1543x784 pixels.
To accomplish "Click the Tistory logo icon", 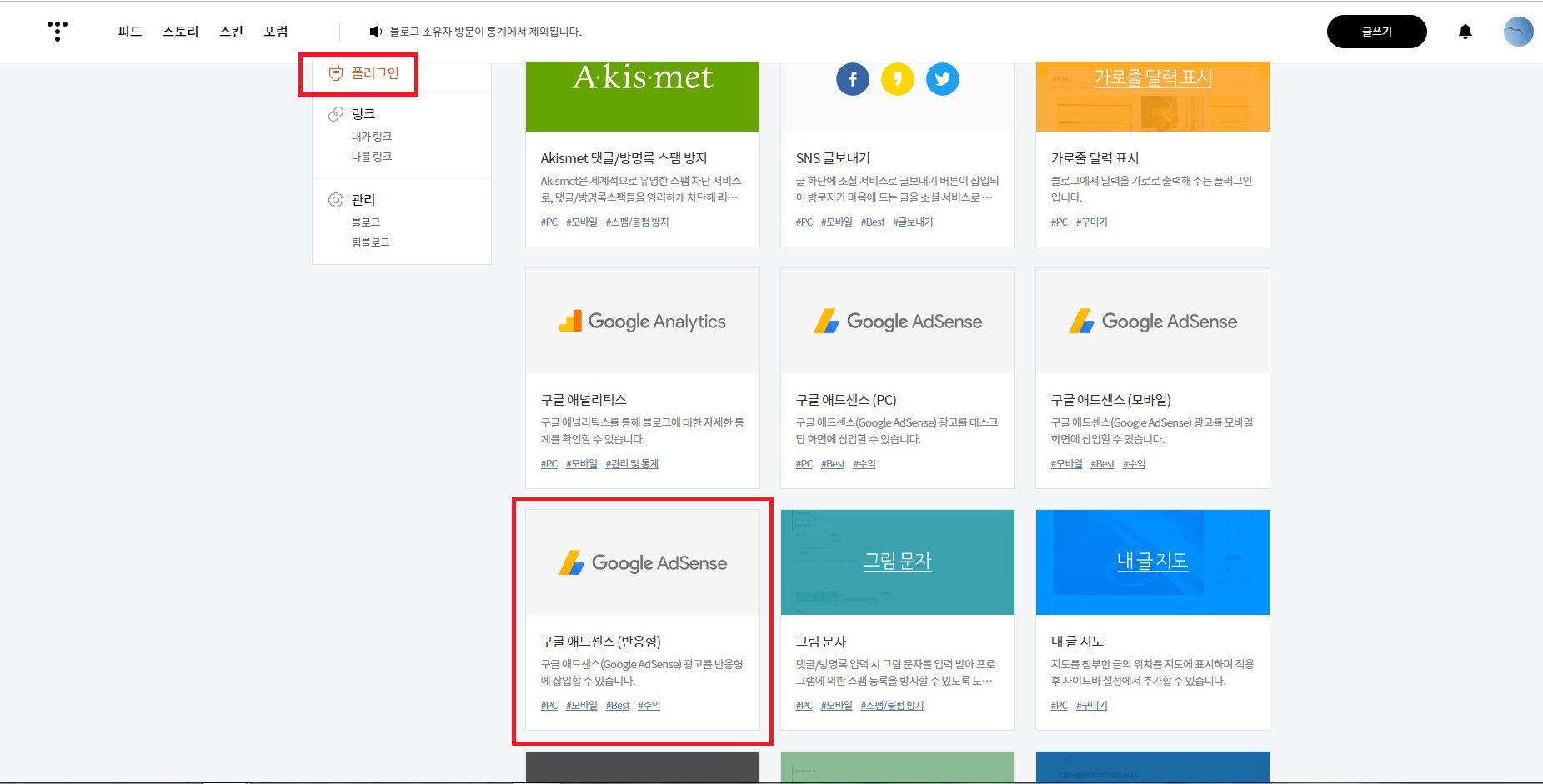I will coord(57,31).
